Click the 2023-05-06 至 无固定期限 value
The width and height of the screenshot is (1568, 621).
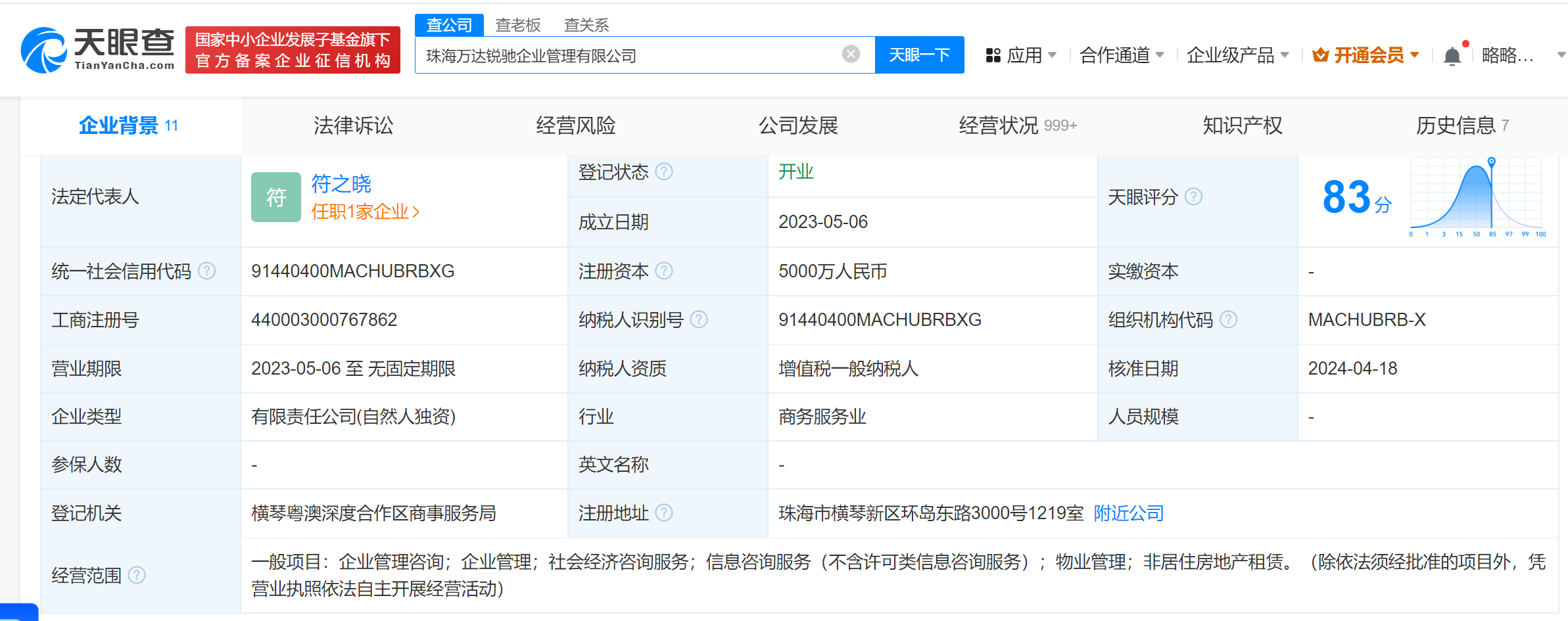coord(354,368)
